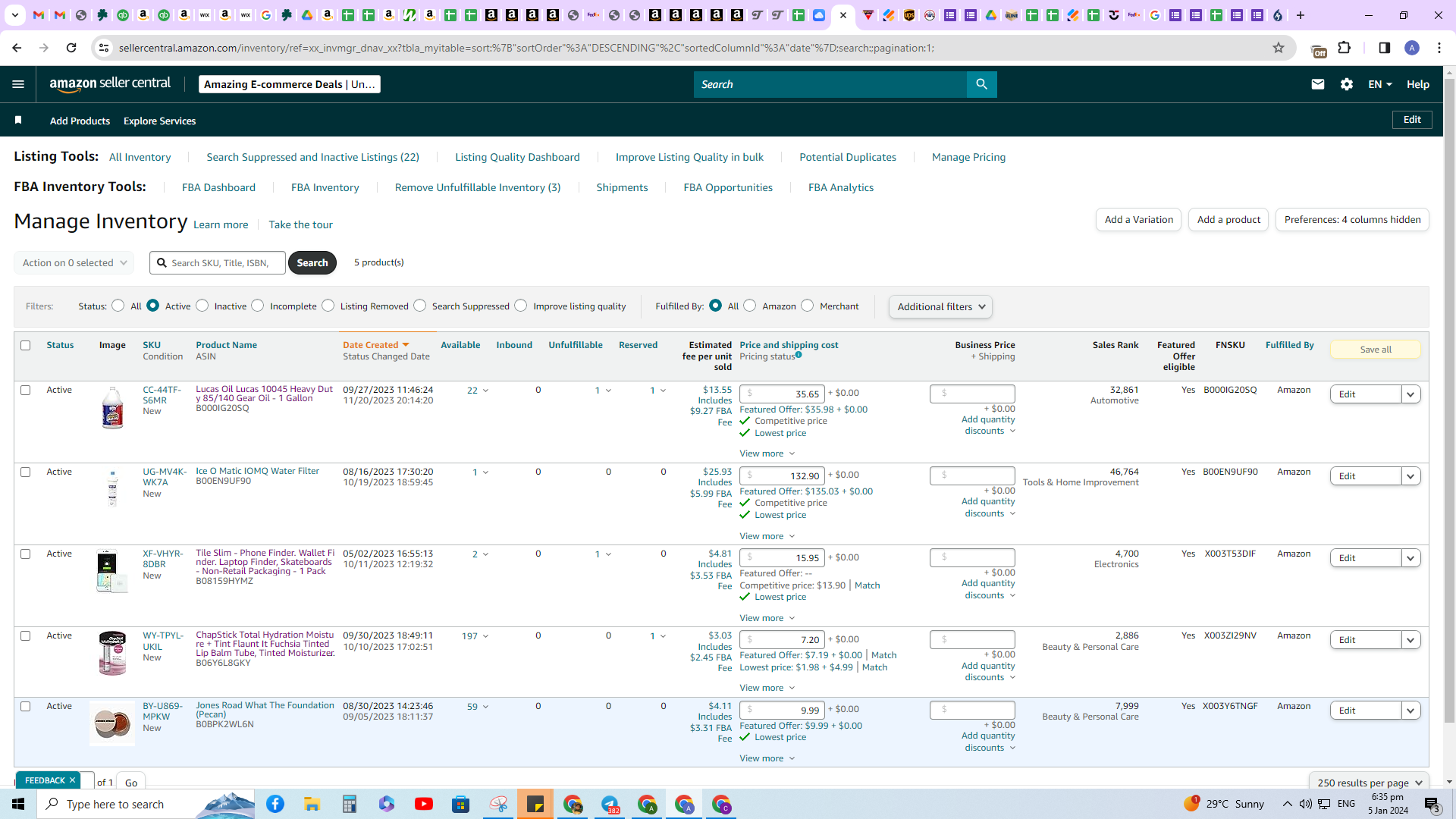The image size is (1456, 819).
Task: Click the black Search button for SKU
Action: point(312,262)
